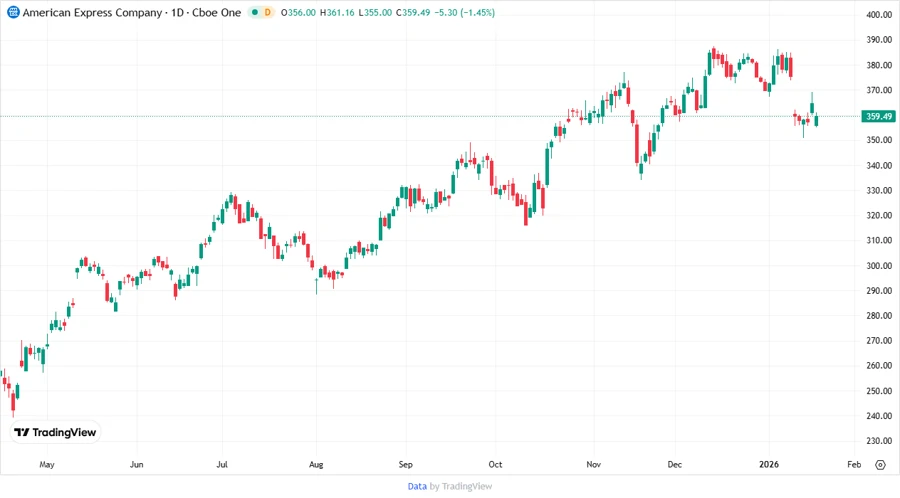The height and width of the screenshot is (498, 900).
Task: Click the Sep date axis label
Action: coord(406,465)
